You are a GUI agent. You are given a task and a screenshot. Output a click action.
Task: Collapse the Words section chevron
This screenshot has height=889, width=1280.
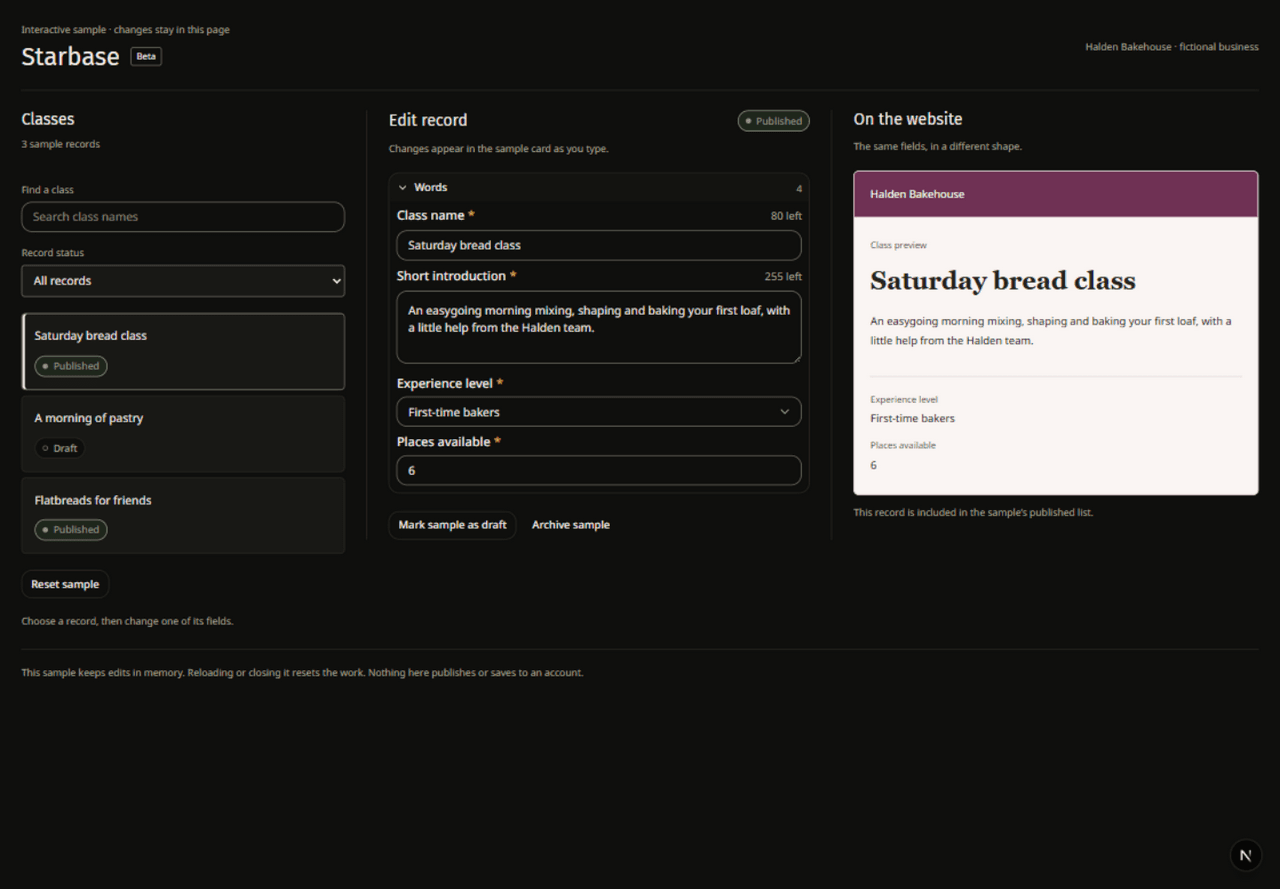[x=403, y=187]
